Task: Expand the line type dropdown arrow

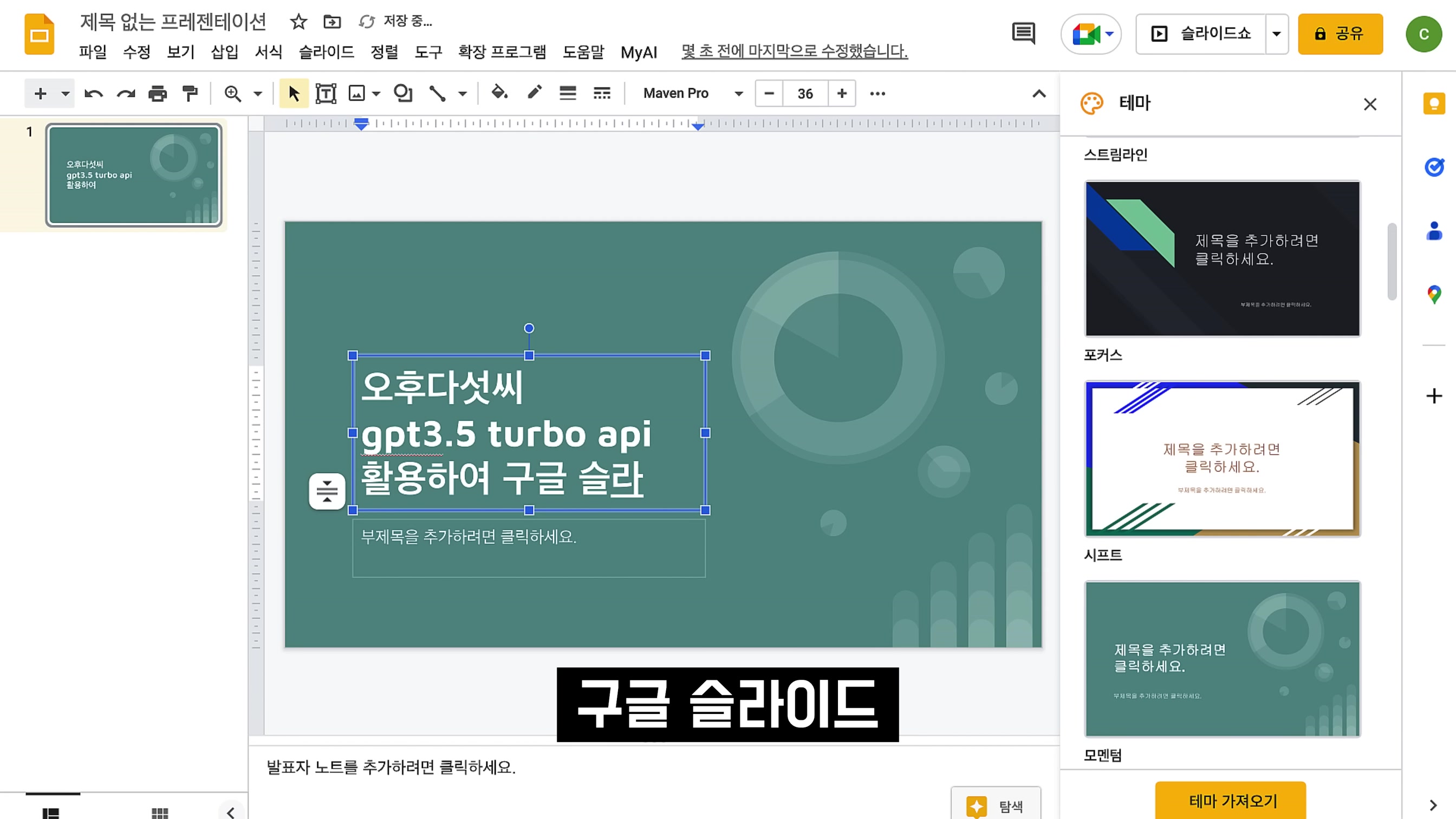Action: pos(463,93)
